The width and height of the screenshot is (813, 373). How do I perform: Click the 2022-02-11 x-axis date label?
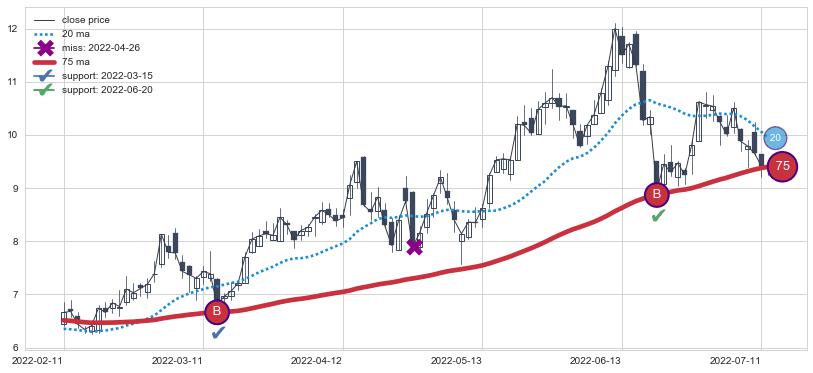pyautogui.click(x=37, y=360)
